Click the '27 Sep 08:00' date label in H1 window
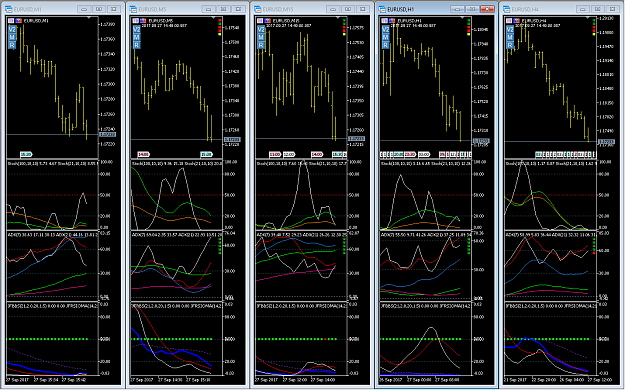 click(446, 380)
